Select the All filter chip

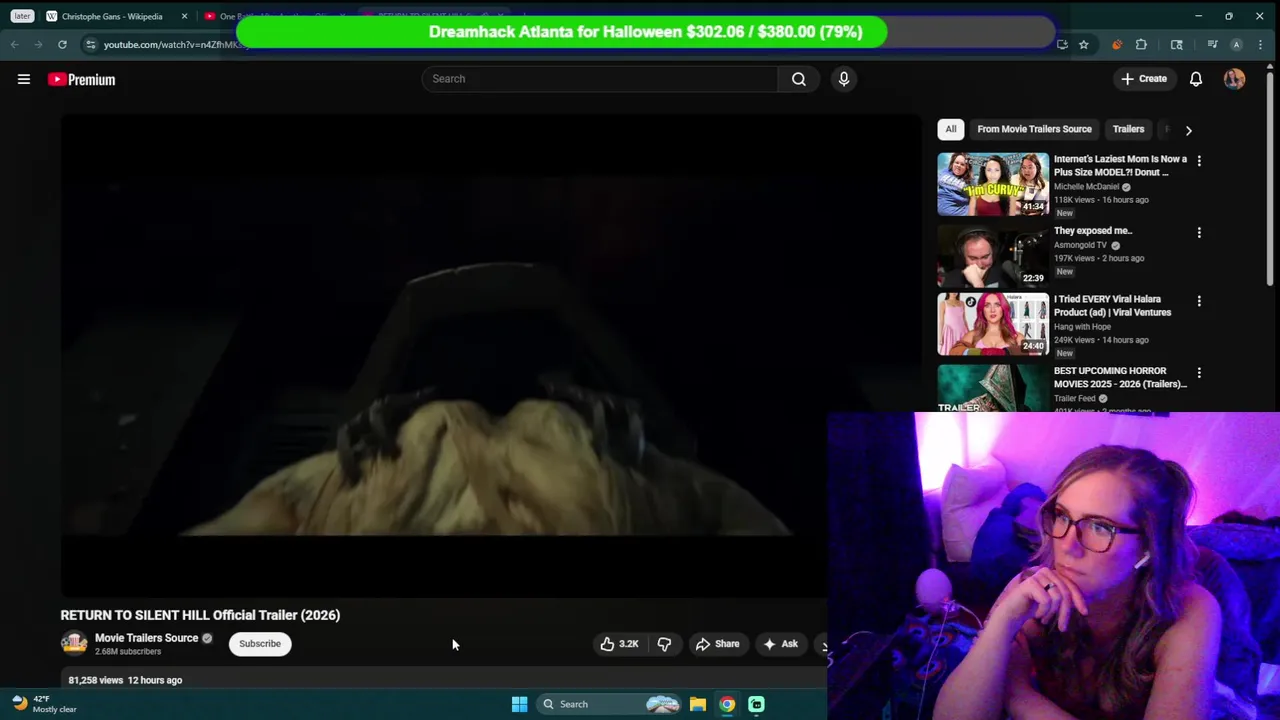(951, 129)
